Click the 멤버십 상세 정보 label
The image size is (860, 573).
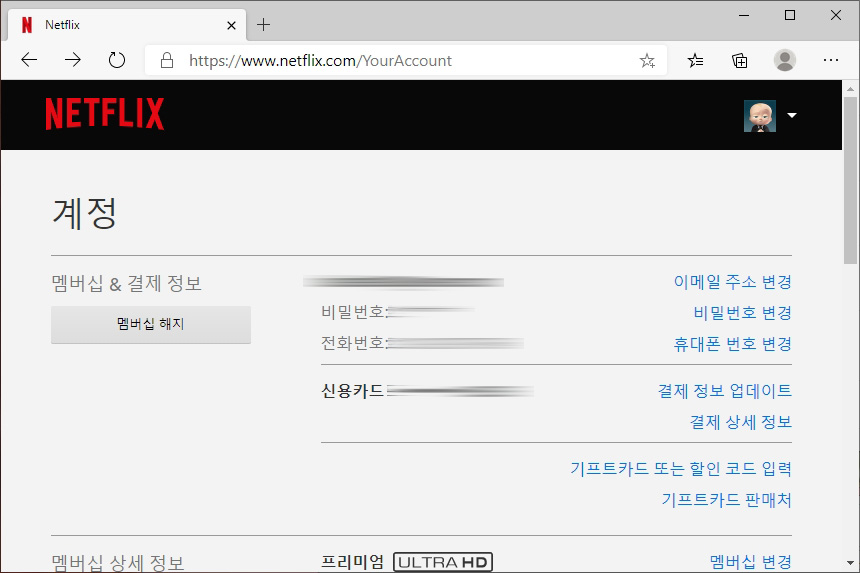tap(117, 563)
